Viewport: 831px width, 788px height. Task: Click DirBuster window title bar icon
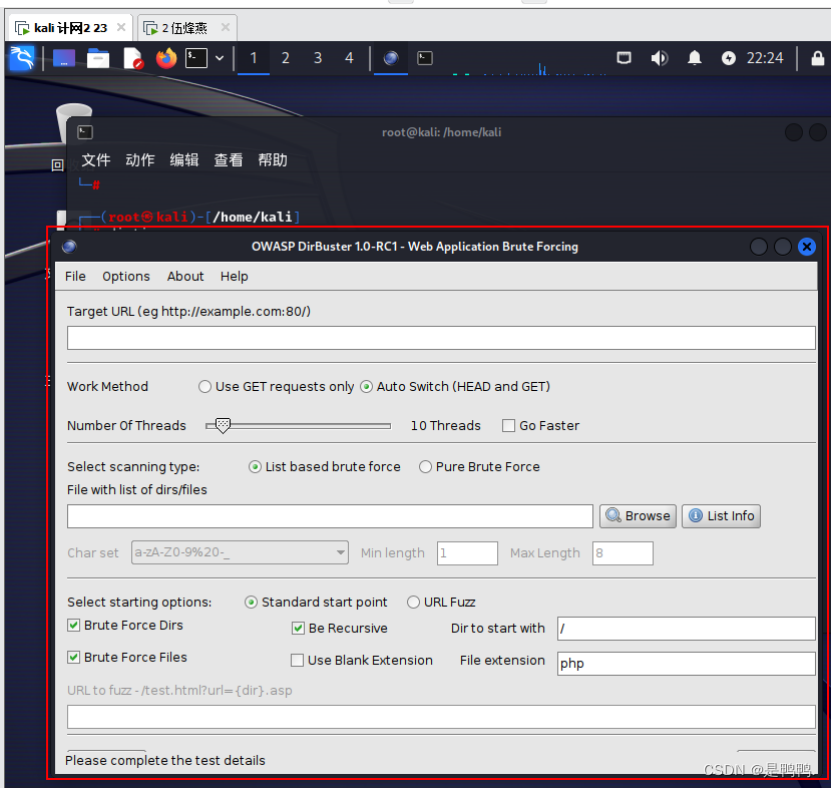click(x=69, y=246)
